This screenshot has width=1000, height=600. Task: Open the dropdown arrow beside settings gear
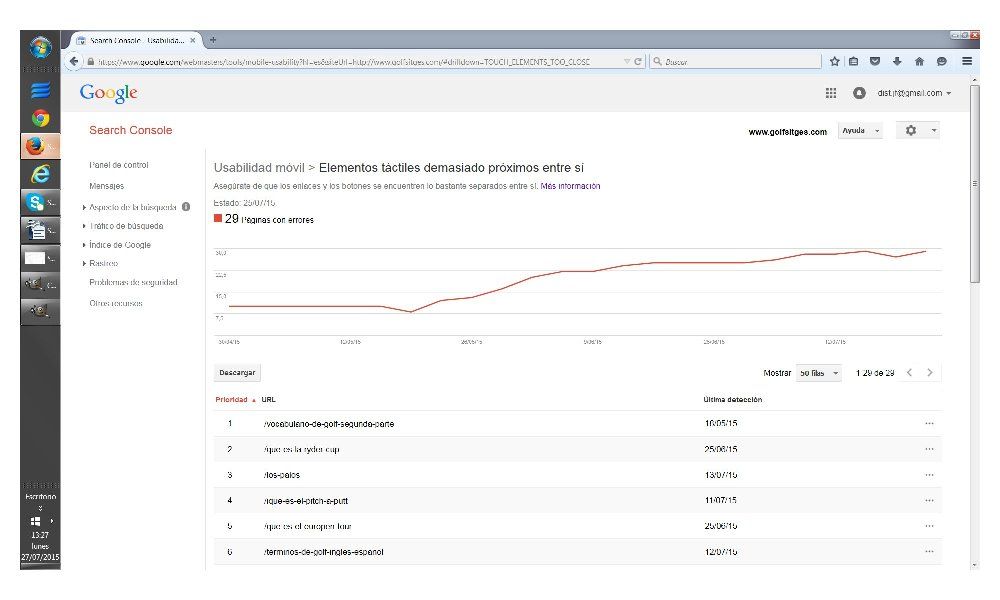click(x=934, y=130)
